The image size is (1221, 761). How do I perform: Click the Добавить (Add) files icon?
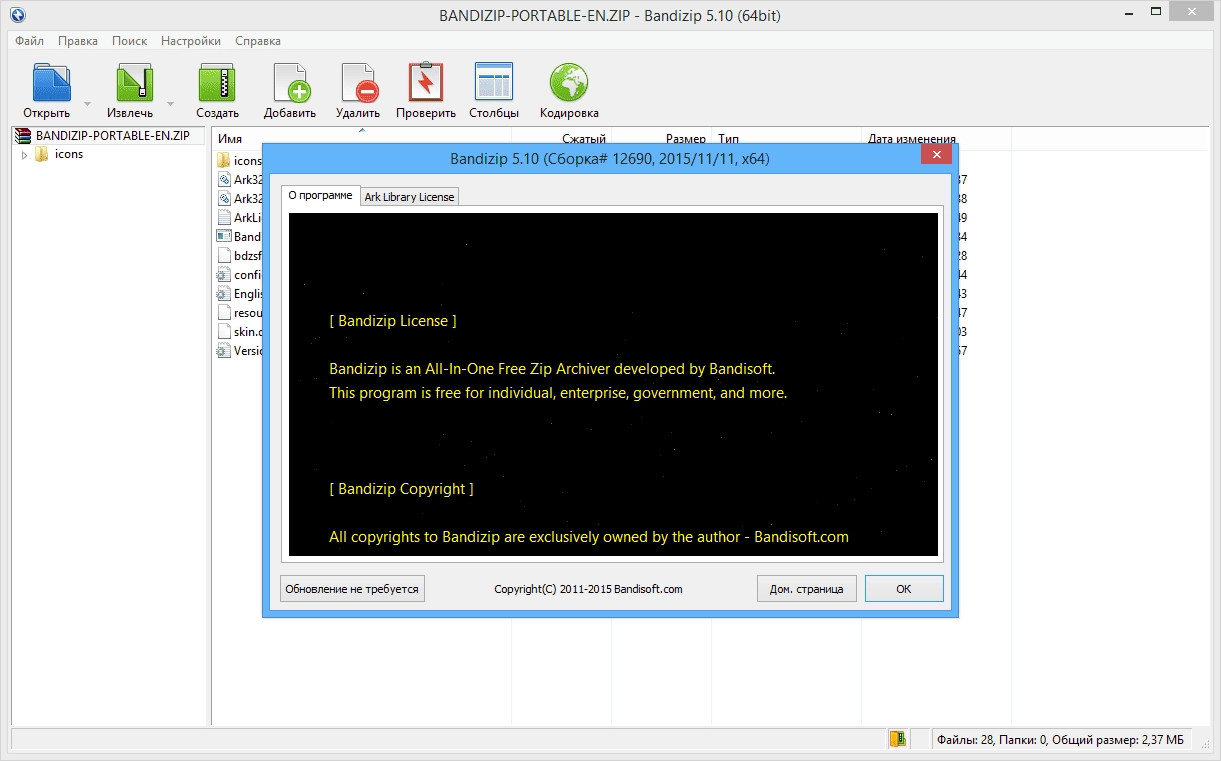(x=291, y=82)
